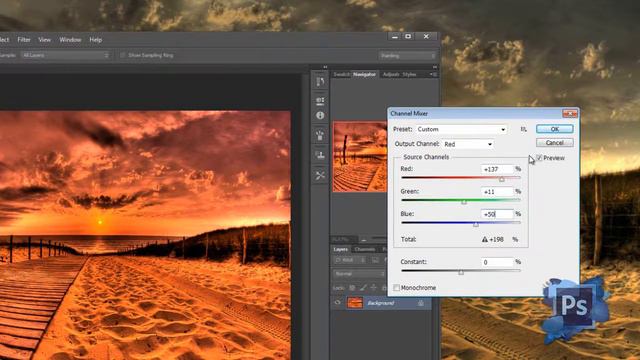
Task: Select the Navigator tab
Action: [364, 74]
